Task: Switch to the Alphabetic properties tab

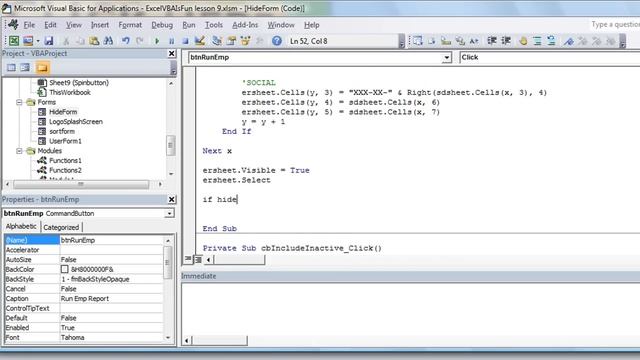Action: coord(21,227)
